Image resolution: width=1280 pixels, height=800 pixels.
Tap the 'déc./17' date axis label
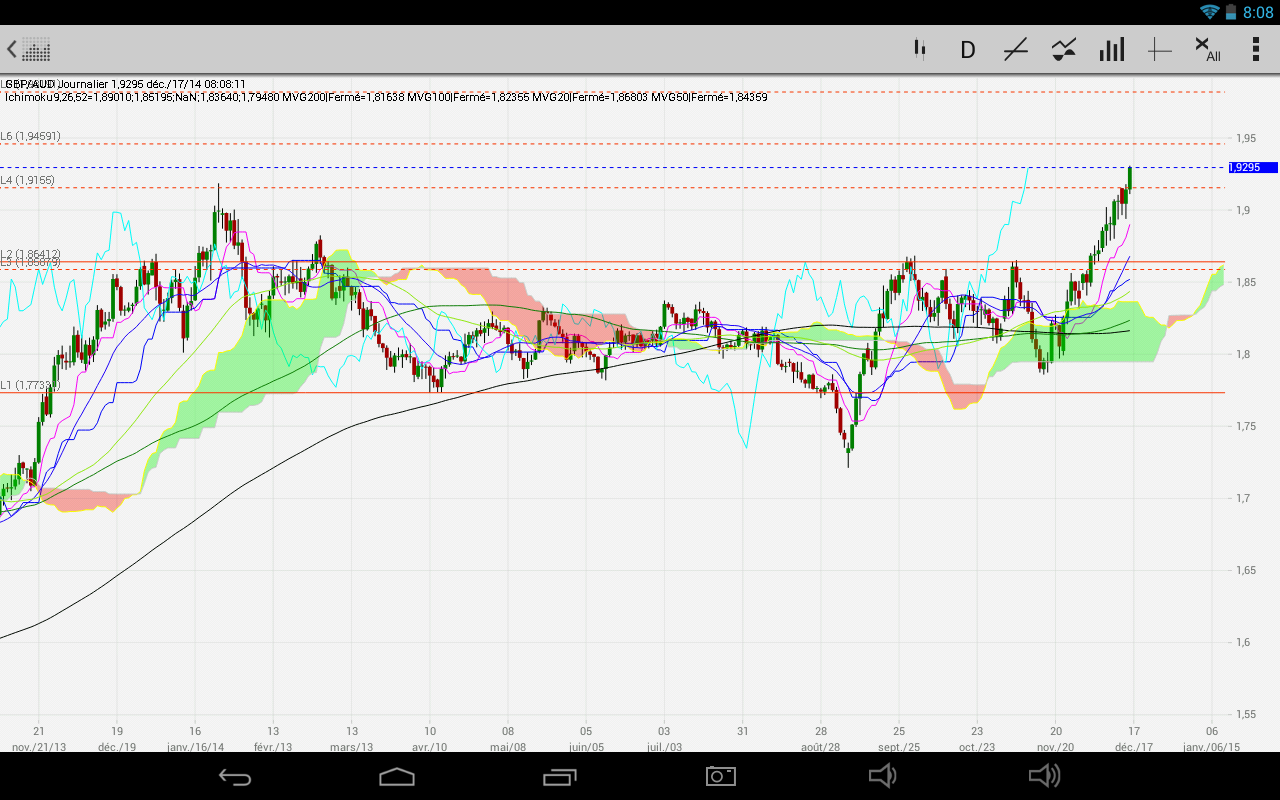[1132, 747]
